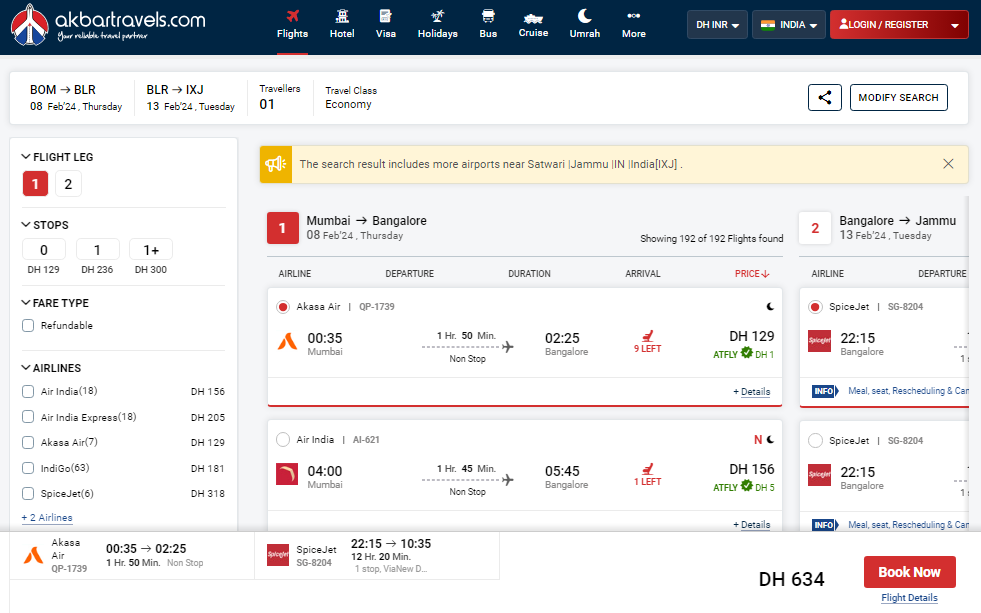The width and height of the screenshot is (981, 613).
Task: Tick the Refundable fare type checkbox
Action: coord(28,325)
